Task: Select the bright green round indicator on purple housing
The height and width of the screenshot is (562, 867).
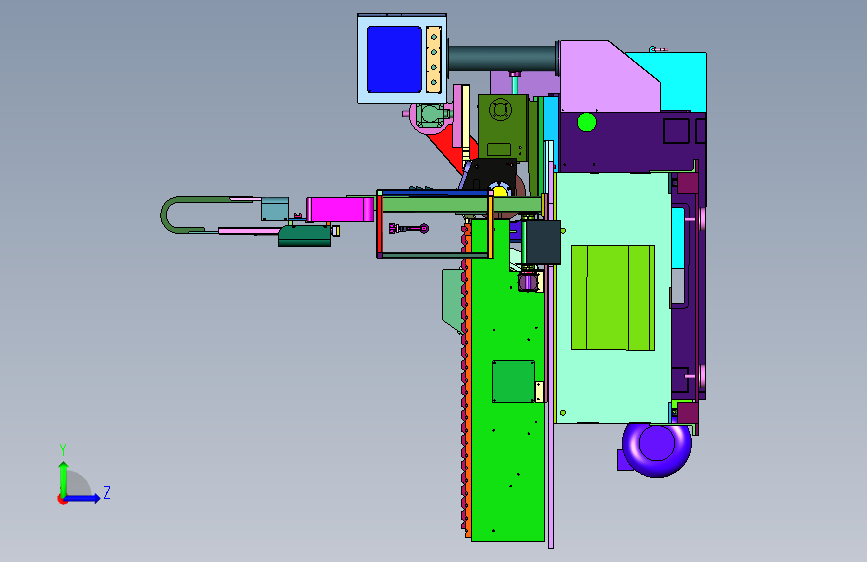Action: tap(587, 122)
